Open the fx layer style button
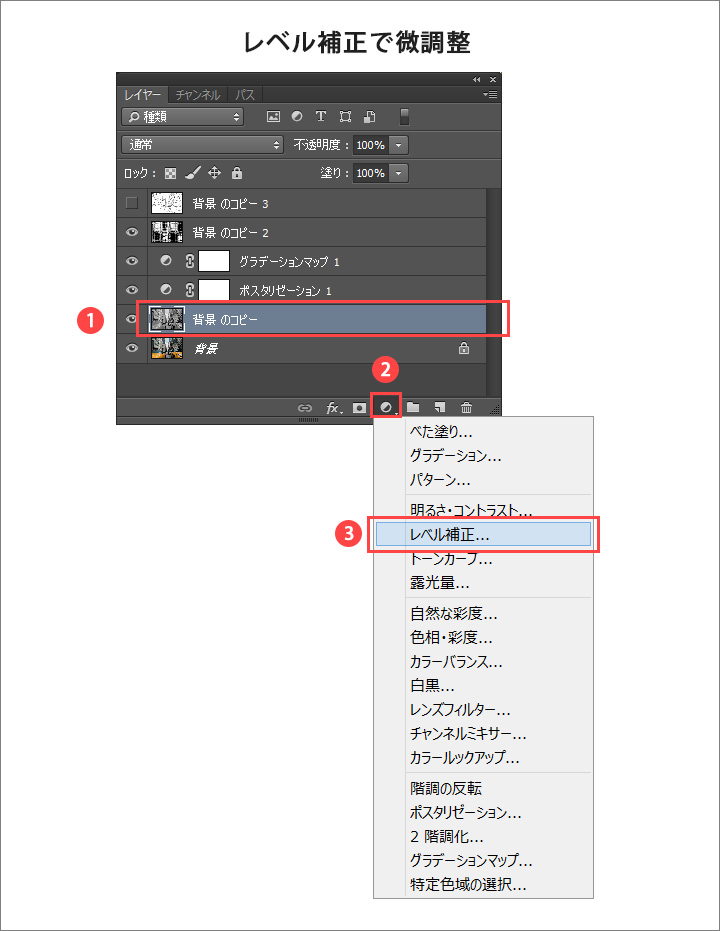 (x=334, y=408)
